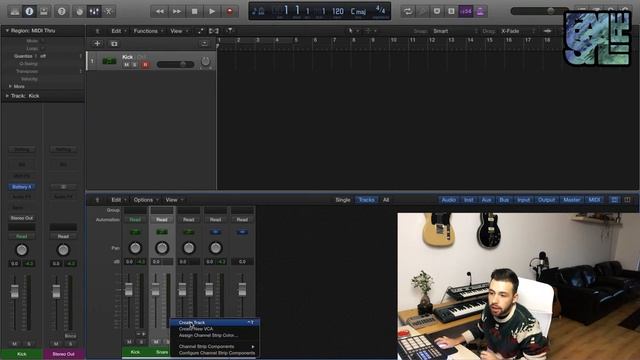Open the Snap Smart dropdown
Image resolution: width=640 pixels, height=360 pixels.
click(454, 31)
